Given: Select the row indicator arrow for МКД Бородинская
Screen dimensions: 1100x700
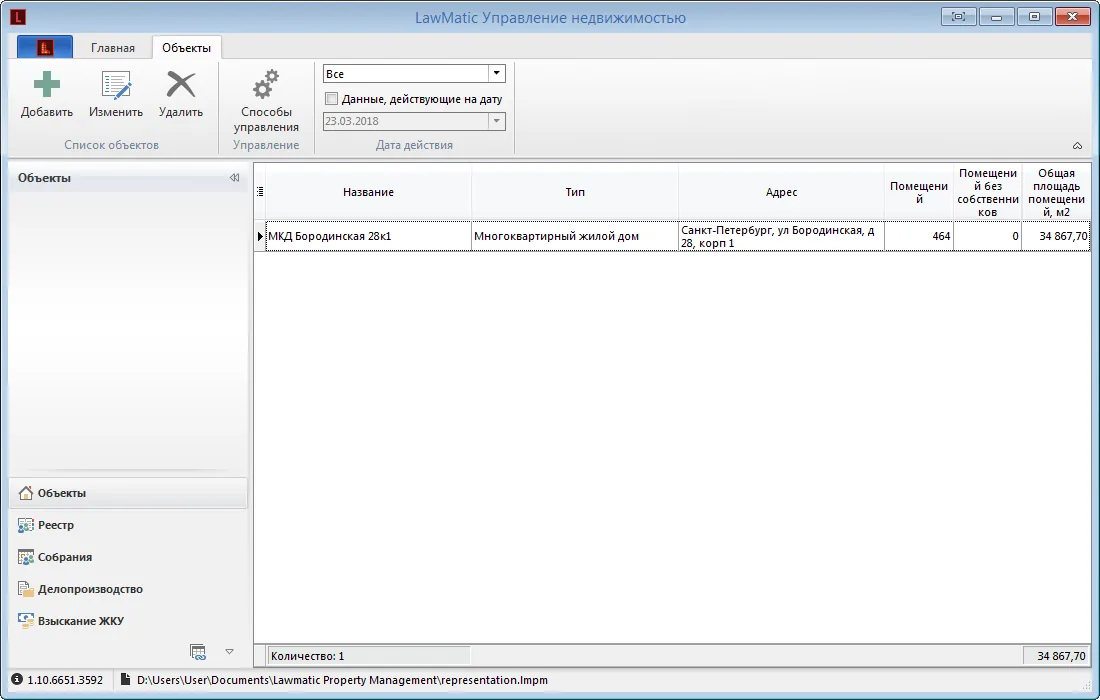Looking at the screenshot, I should click(260, 236).
